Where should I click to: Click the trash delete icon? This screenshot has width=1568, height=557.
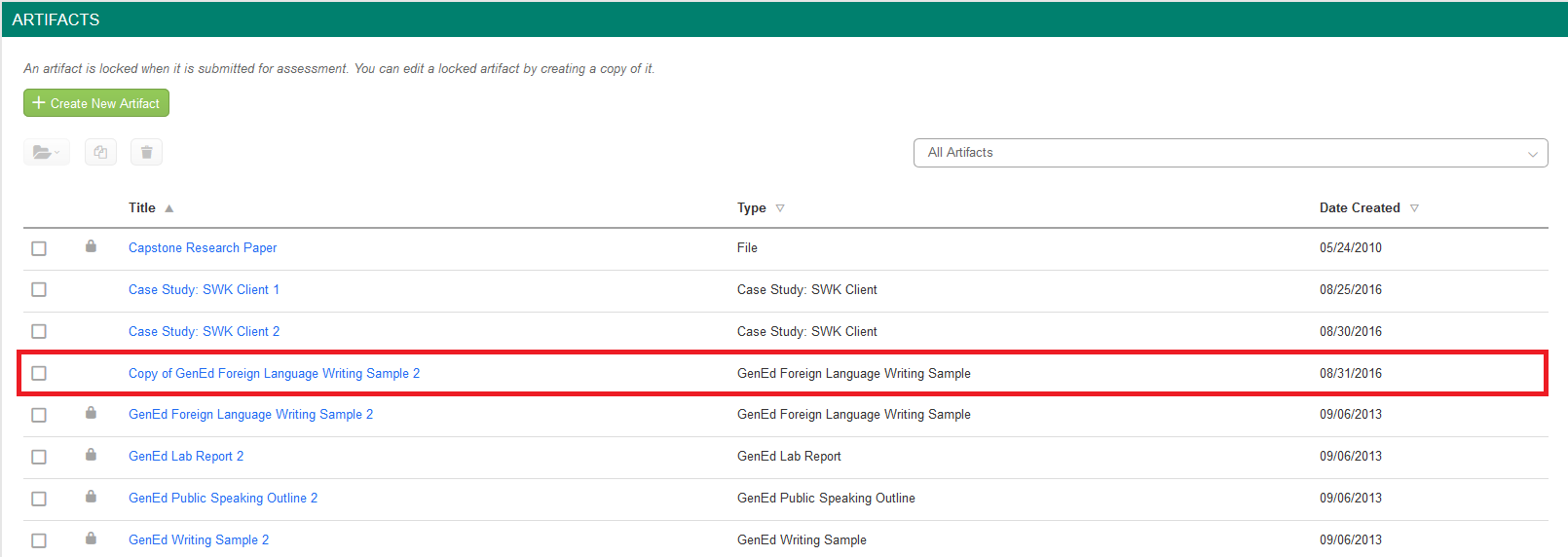click(x=146, y=152)
